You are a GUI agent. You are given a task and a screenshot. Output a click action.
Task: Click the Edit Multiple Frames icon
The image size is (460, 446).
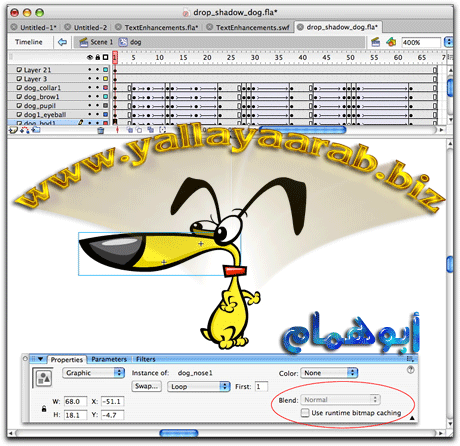(x=151, y=130)
